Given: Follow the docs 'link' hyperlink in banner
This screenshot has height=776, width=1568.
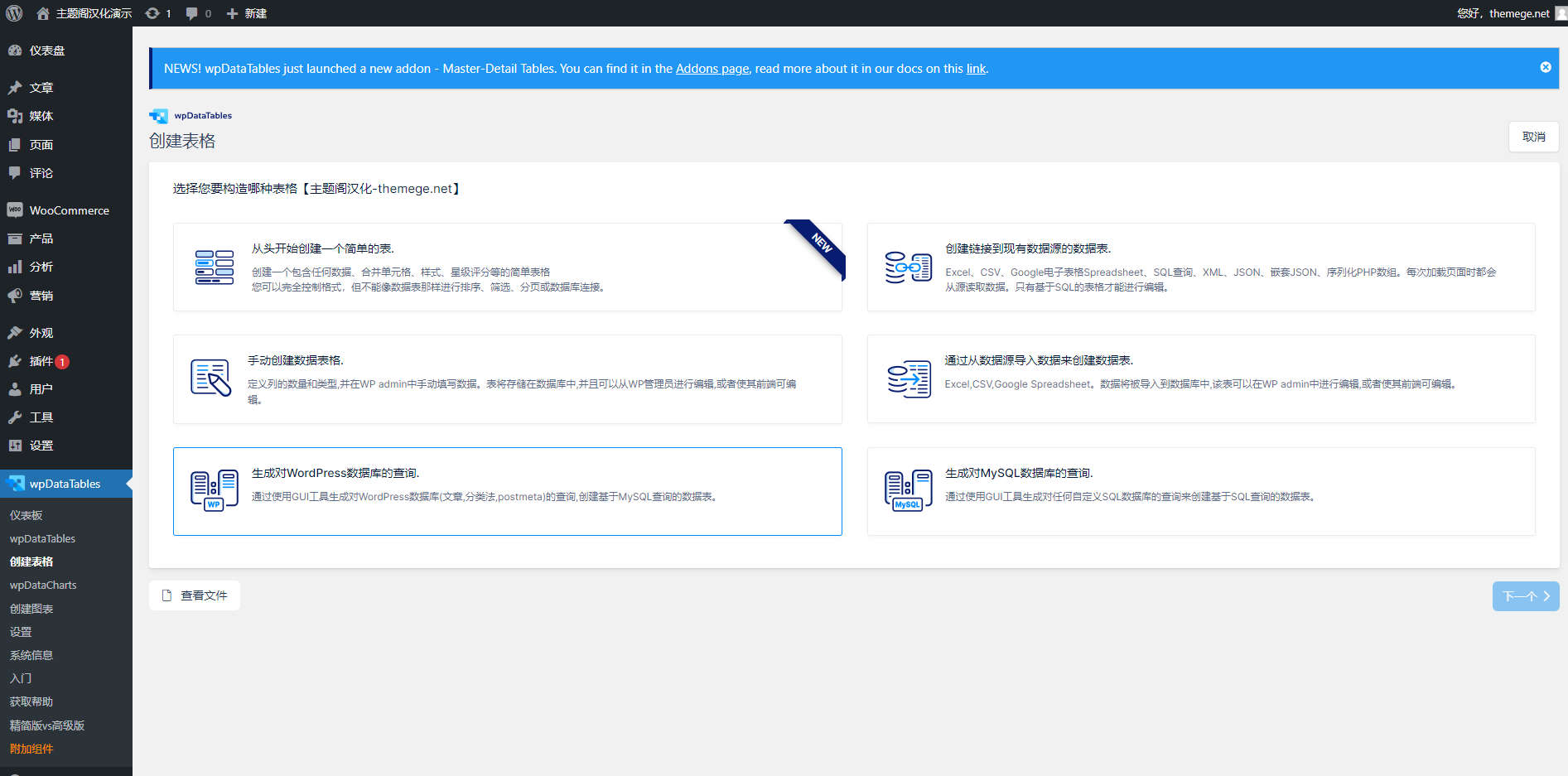Looking at the screenshot, I should tap(976, 69).
